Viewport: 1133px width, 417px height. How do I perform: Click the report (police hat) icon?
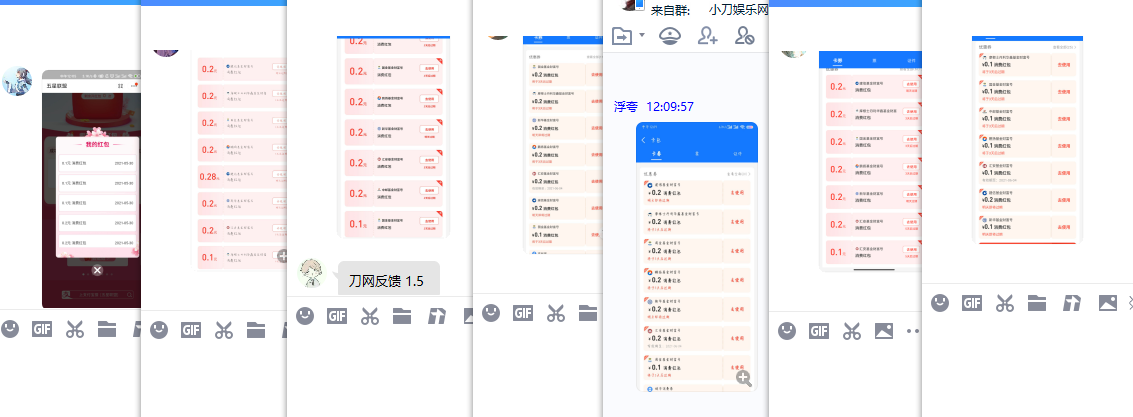[670, 35]
